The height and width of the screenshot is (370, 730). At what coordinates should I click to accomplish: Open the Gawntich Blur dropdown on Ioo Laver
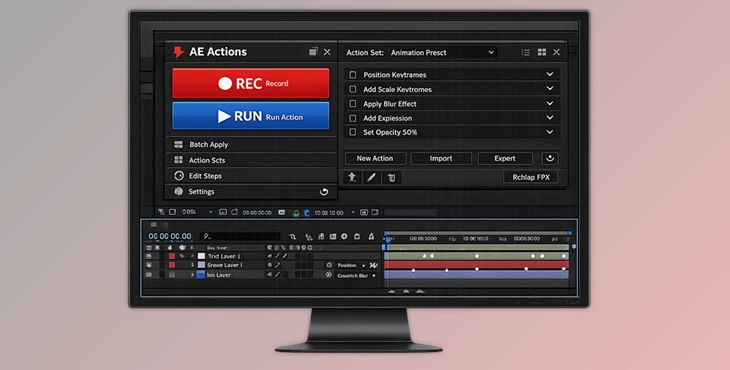[356, 276]
